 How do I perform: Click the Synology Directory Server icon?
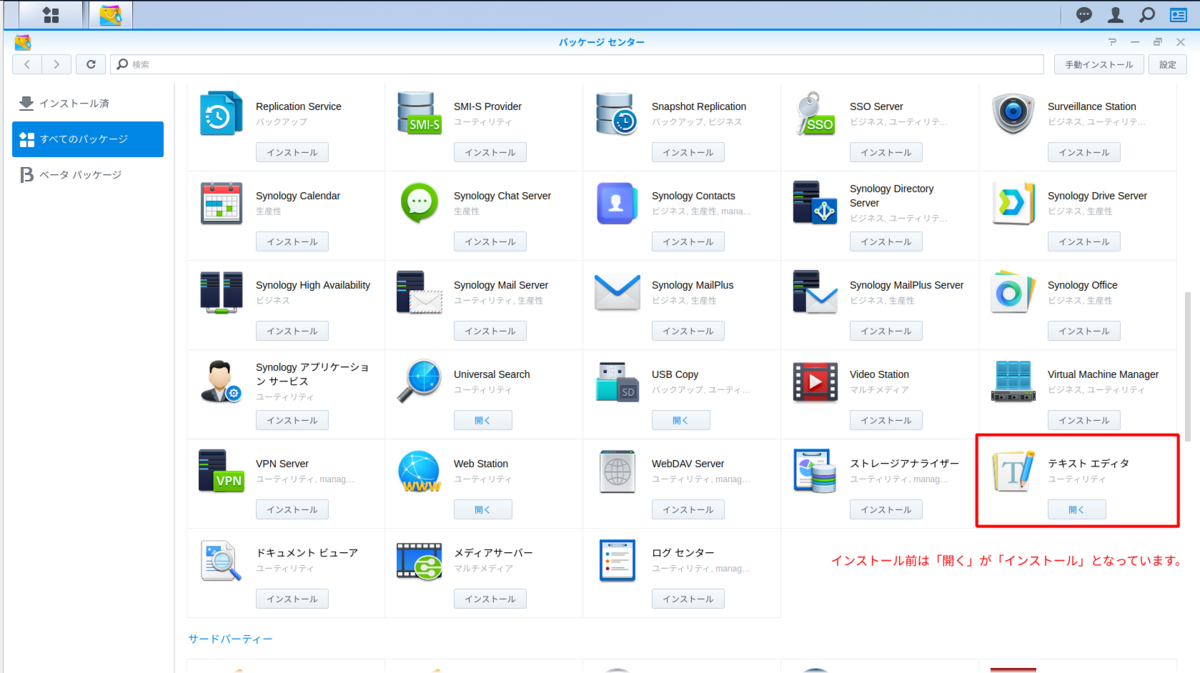click(815, 203)
